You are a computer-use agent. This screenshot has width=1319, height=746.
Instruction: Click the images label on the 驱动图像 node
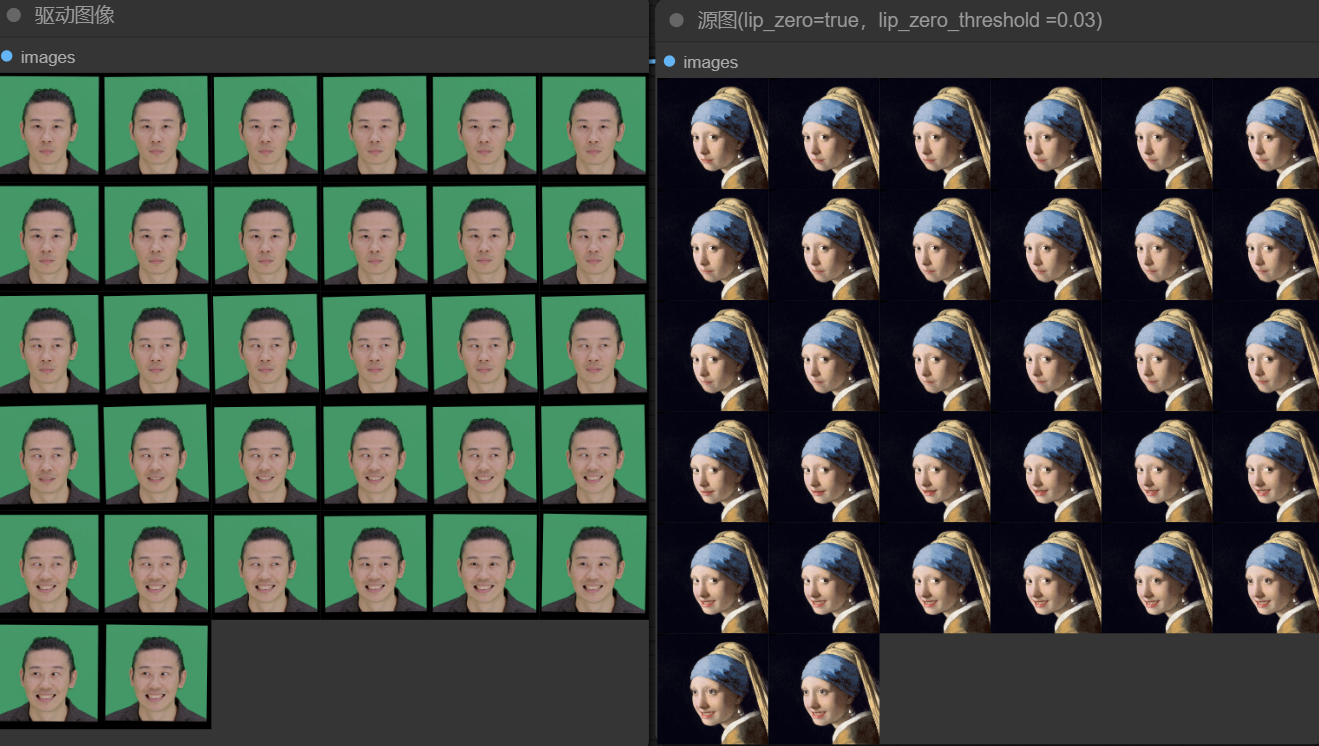click(x=48, y=58)
